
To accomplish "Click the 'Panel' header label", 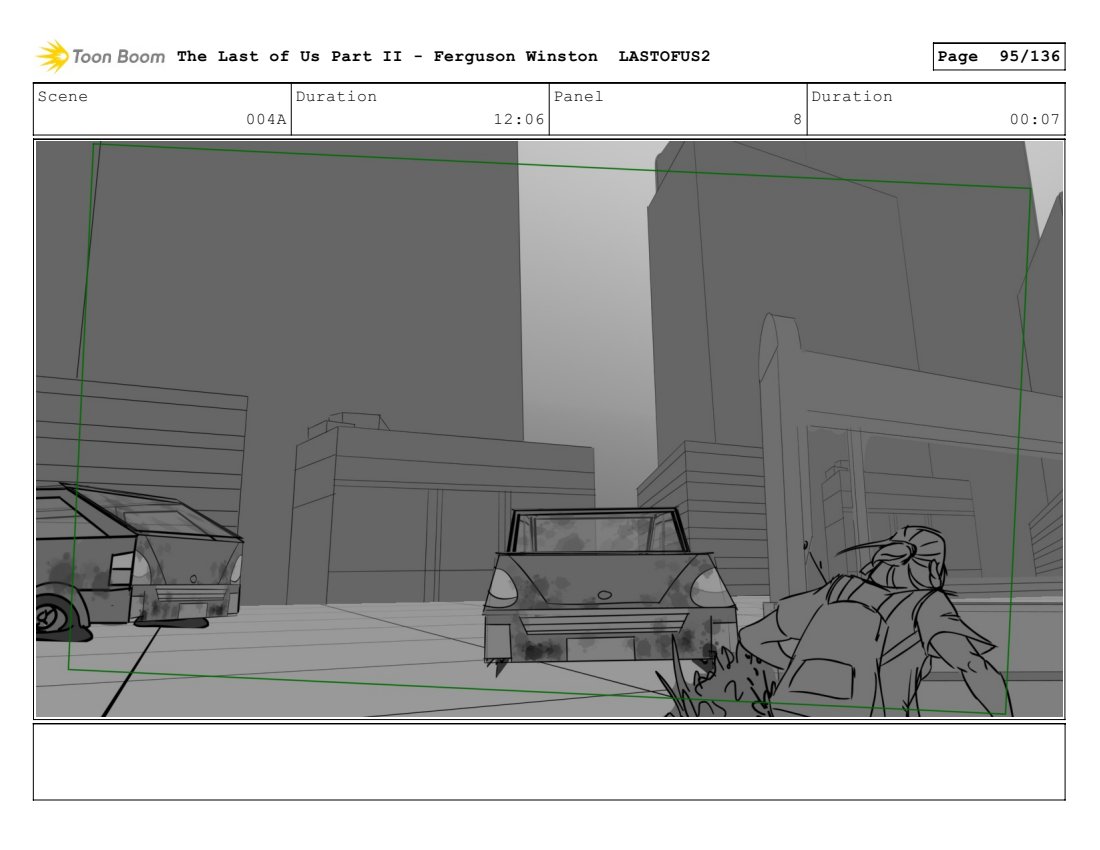I will 578,96.
